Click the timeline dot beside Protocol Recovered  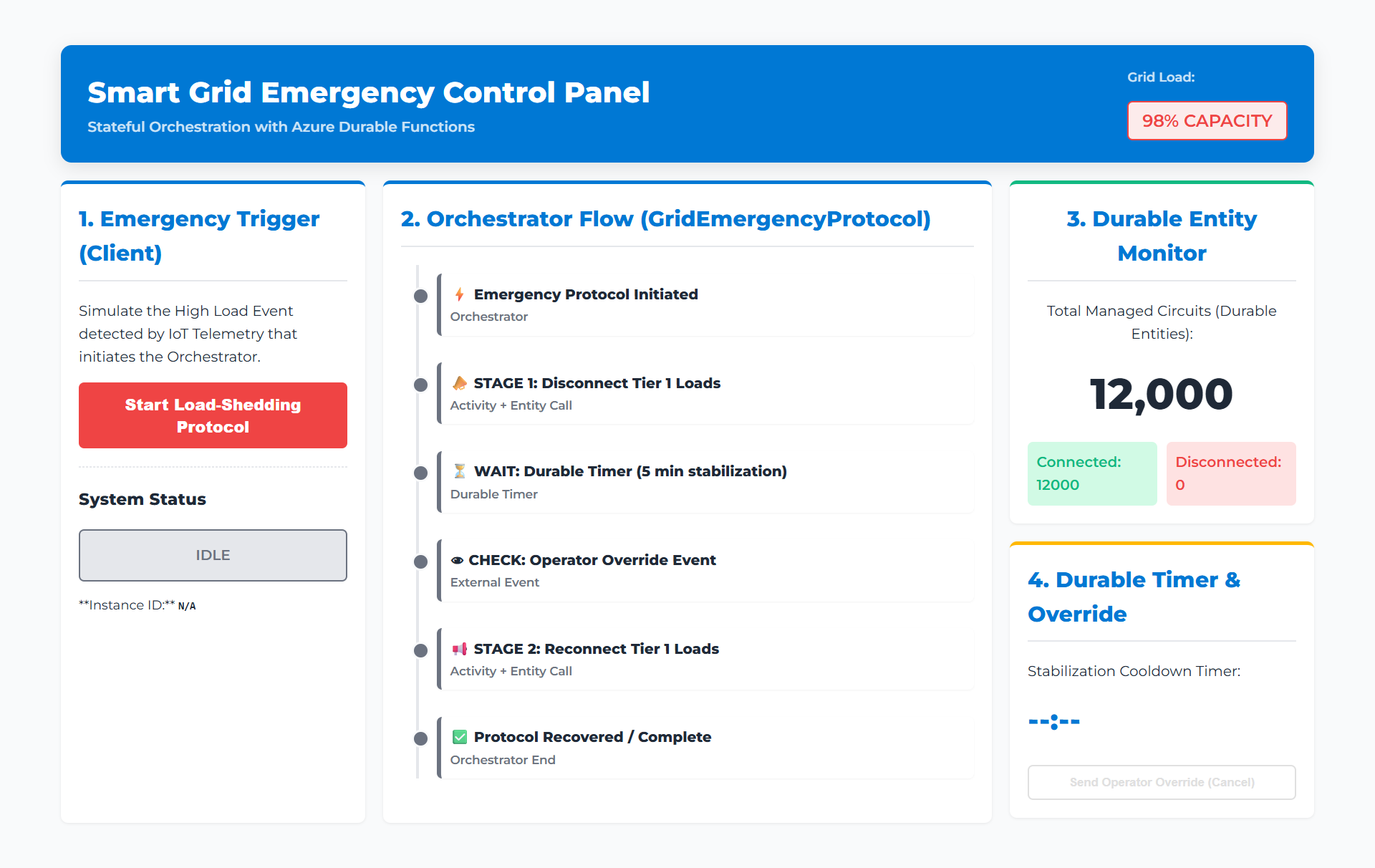pyautogui.click(x=421, y=738)
